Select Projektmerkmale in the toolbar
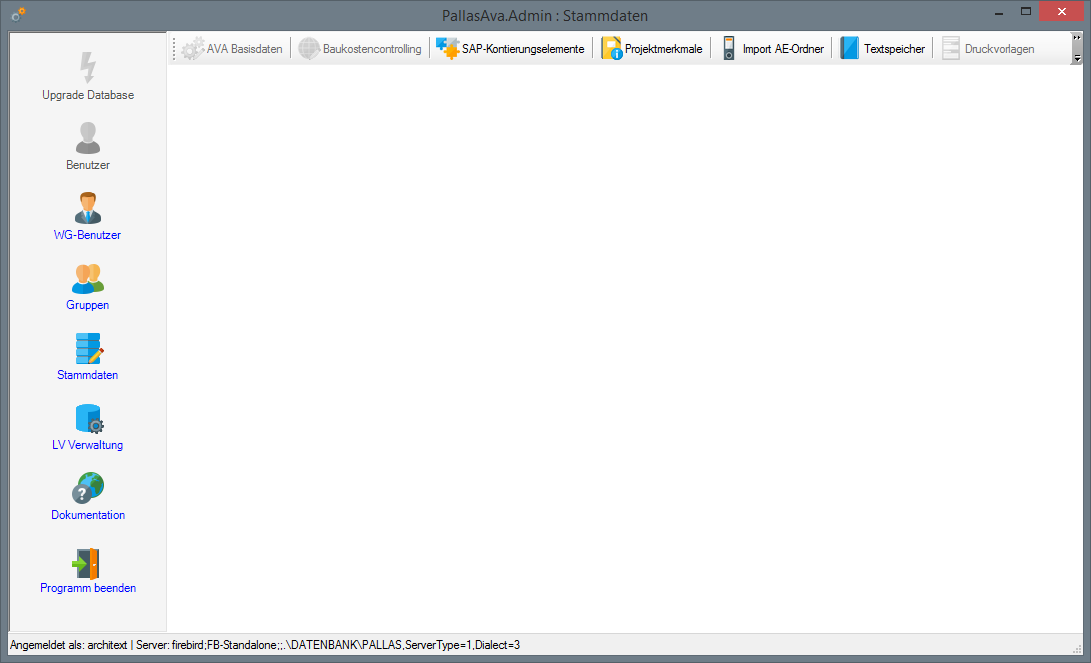This screenshot has height=663, width=1091. click(664, 49)
